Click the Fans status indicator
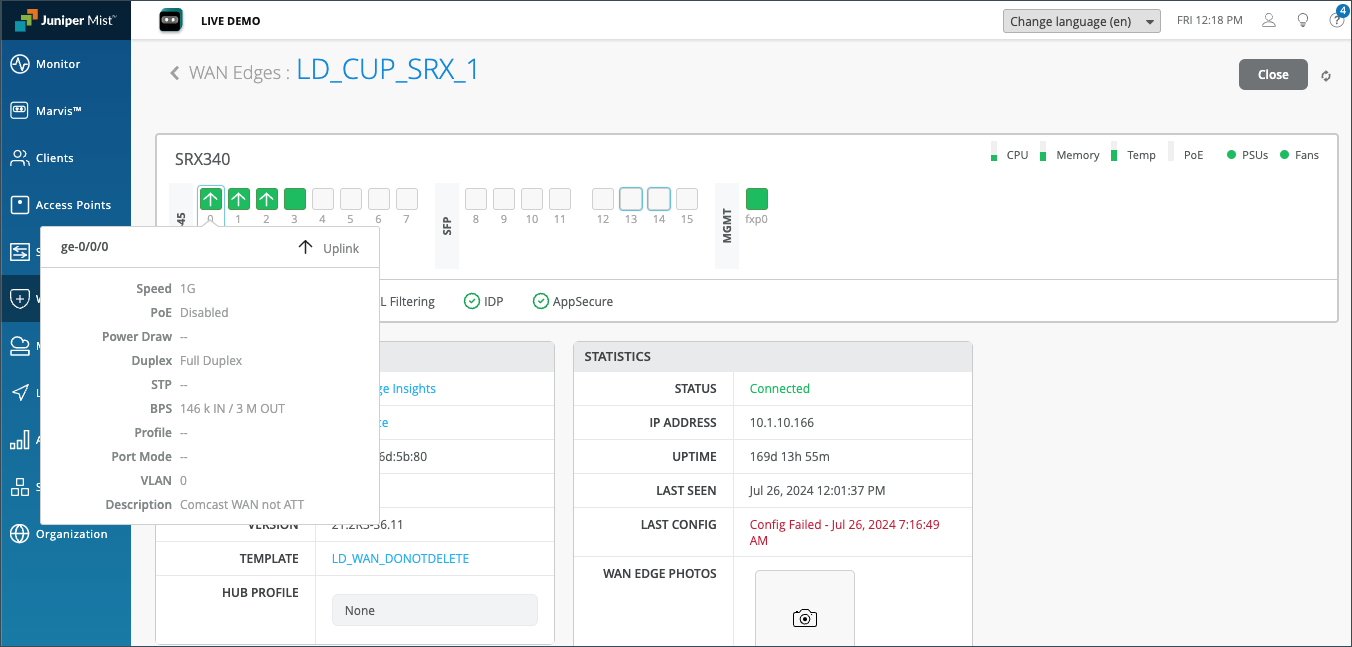This screenshot has width=1352, height=647. [1299, 155]
